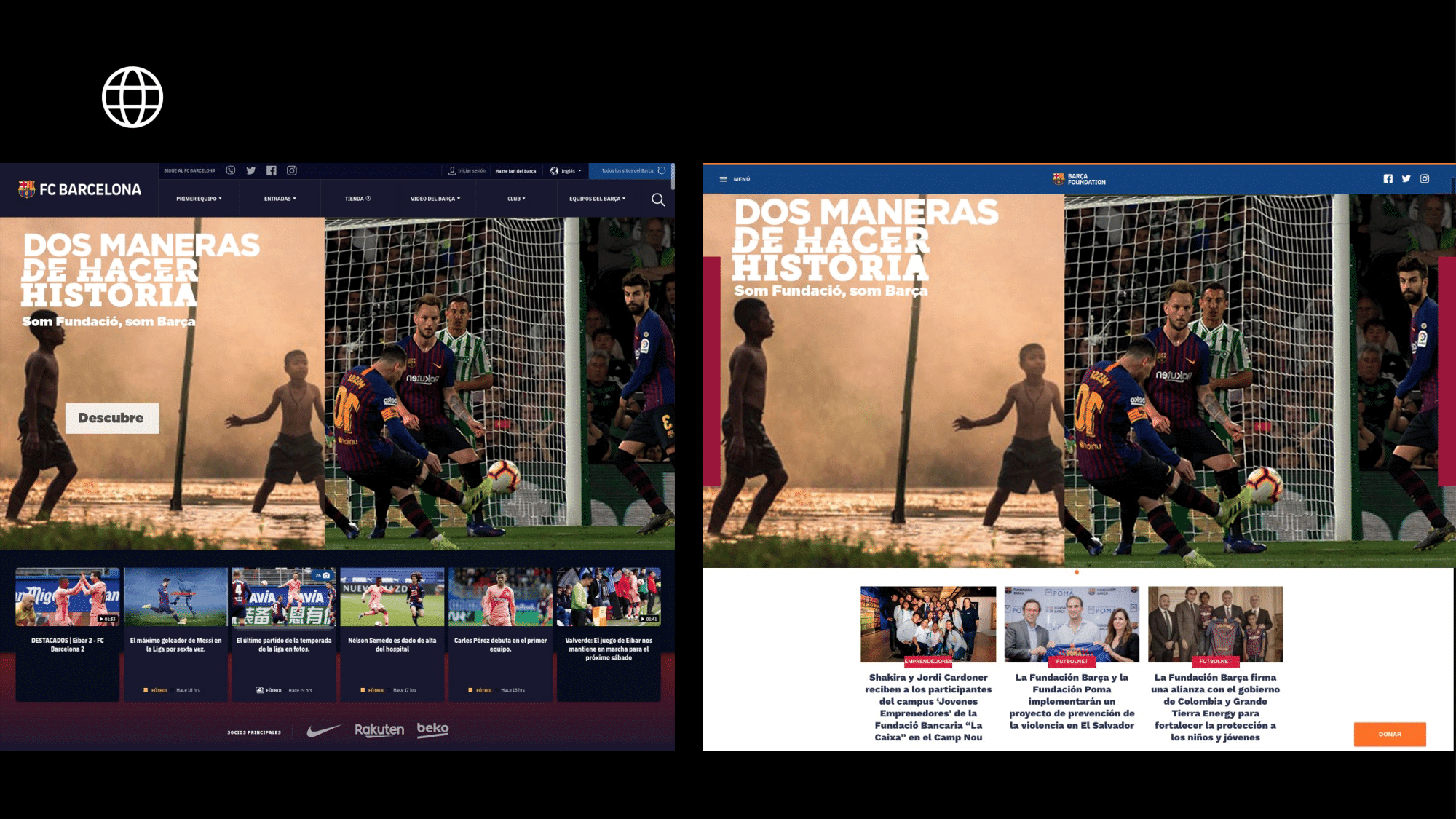1456x819 pixels.
Task: Click MENÚ label on Barça Foundation
Action: click(742, 179)
